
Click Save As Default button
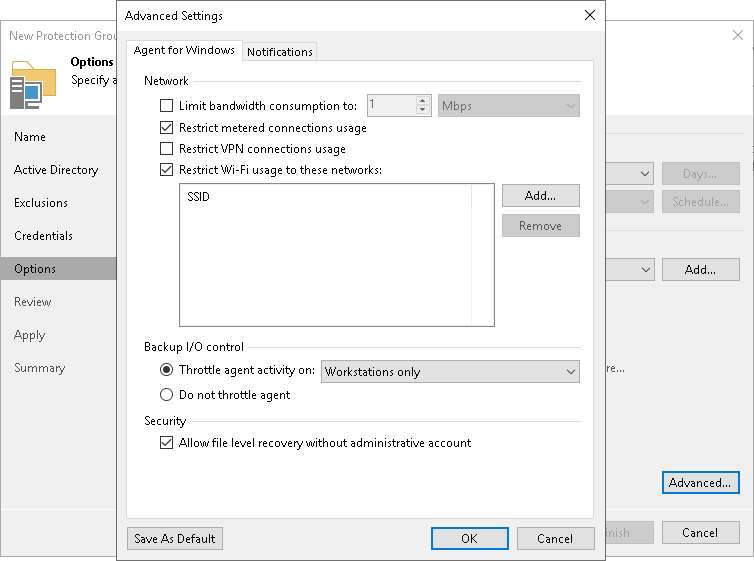tap(175, 538)
